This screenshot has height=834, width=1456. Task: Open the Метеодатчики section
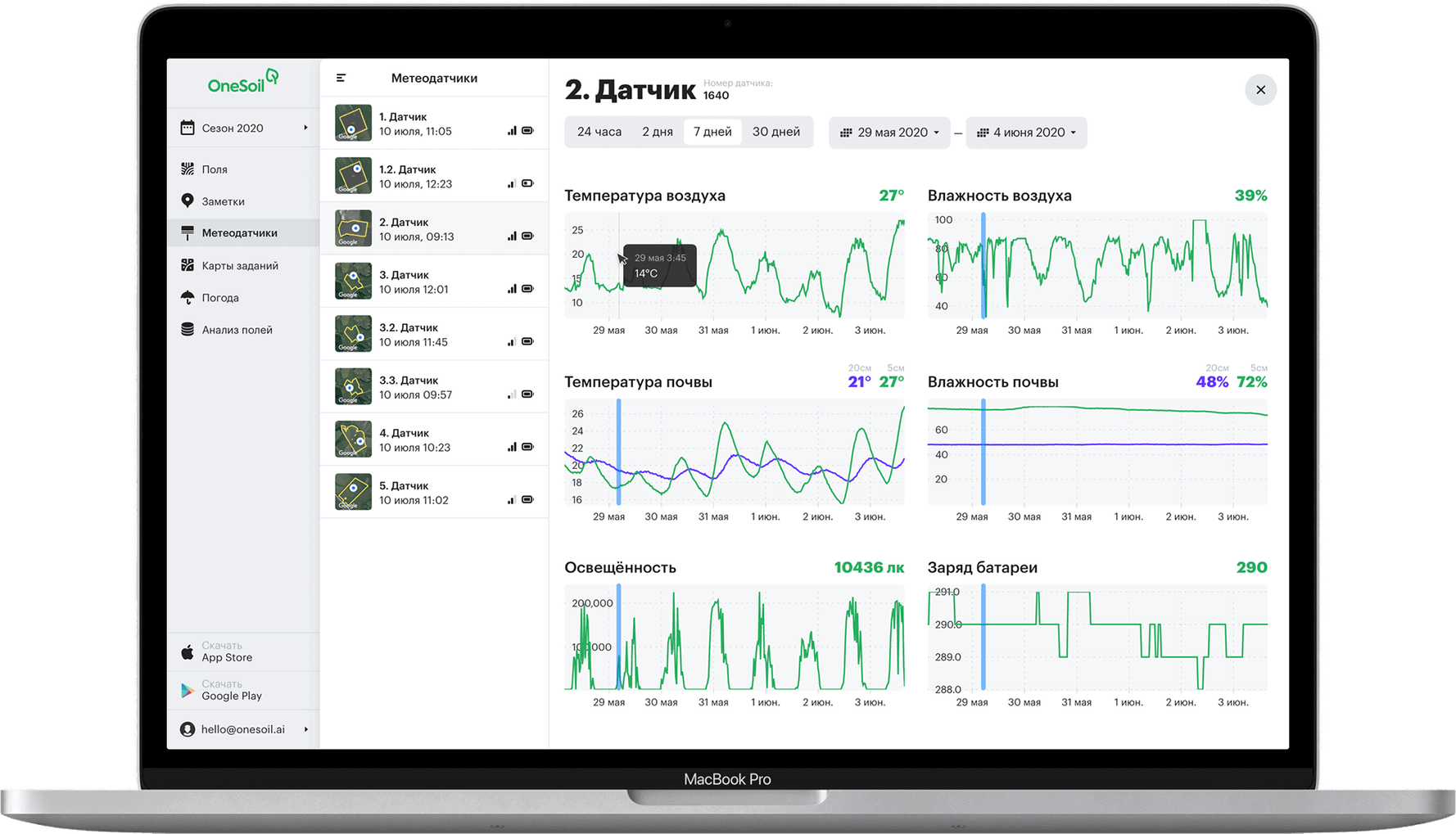point(243,233)
